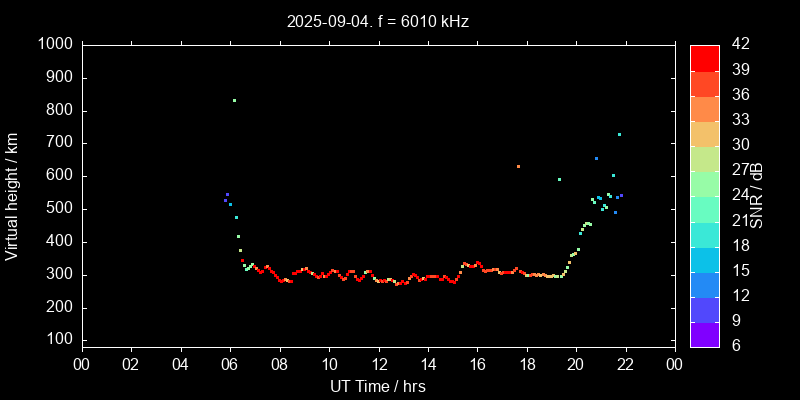The width and height of the screenshot is (800, 400).
Task: Click the light green 24–27 dB colorbar band
Action: tap(705, 183)
